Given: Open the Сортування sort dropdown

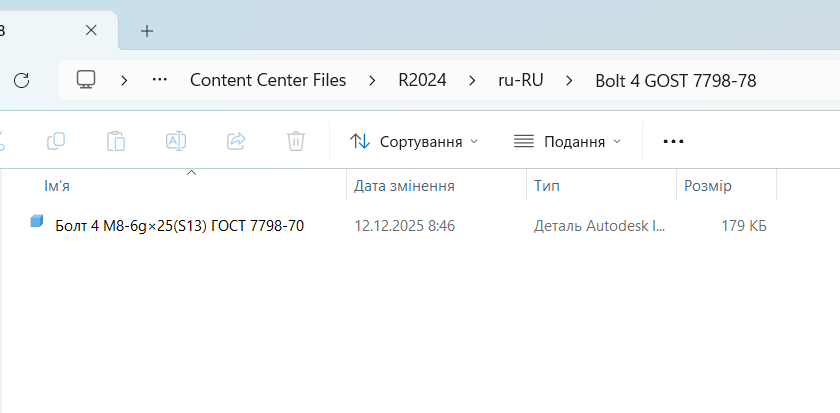Looking at the screenshot, I should [x=414, y=141].
